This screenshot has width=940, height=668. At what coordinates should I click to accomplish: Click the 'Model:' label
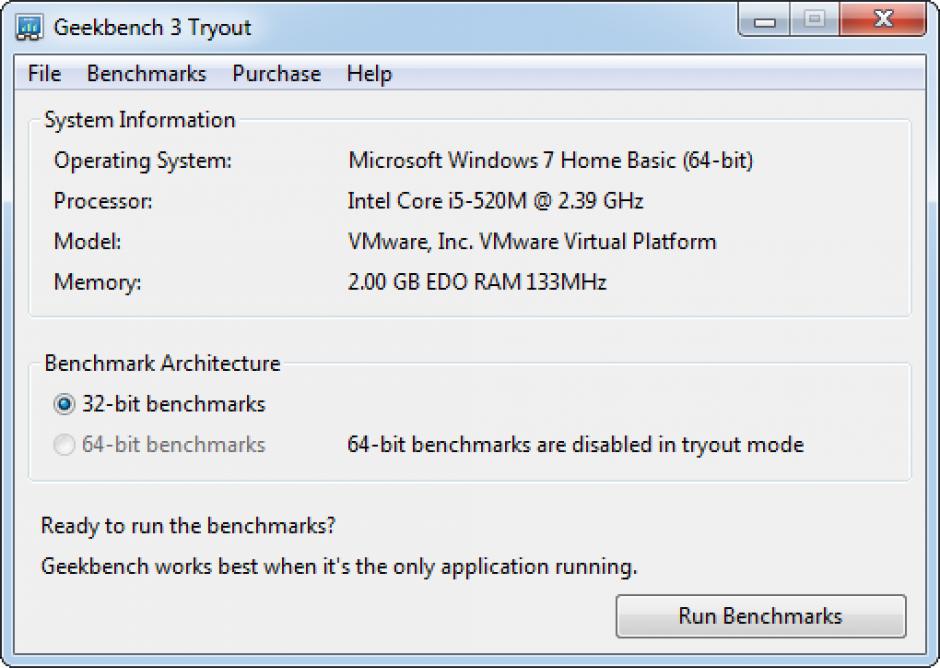[88, 242]
